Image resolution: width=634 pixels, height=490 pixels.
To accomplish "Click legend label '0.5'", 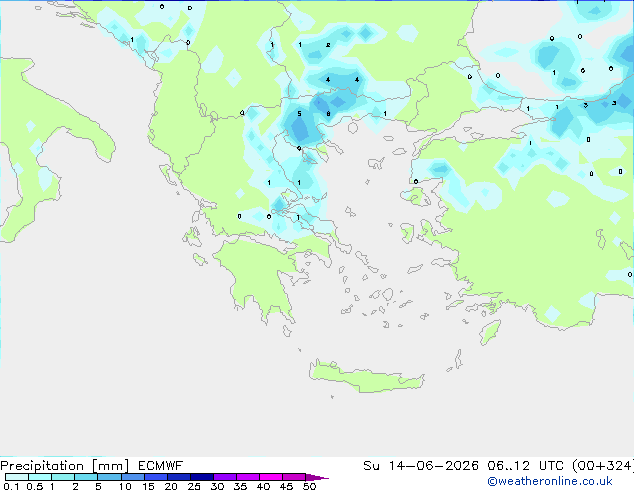I will point(35,486).
